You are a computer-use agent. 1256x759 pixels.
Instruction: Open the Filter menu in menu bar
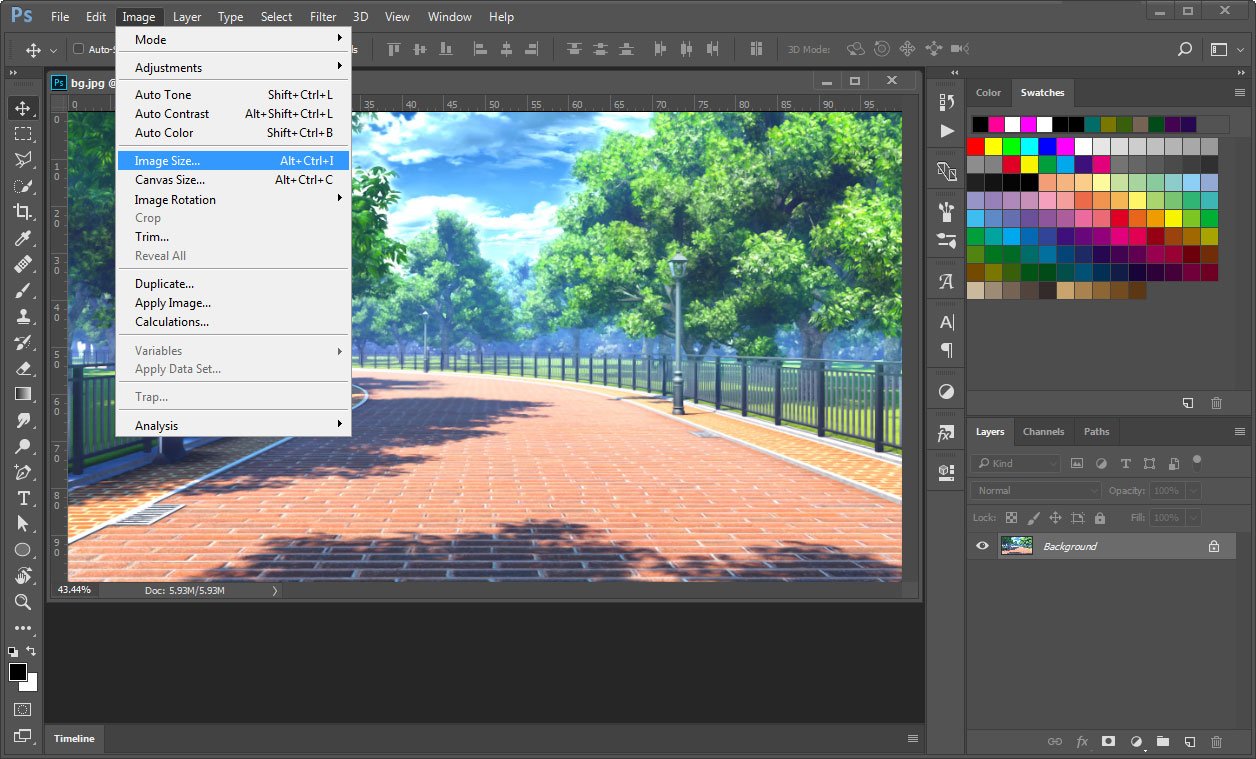pyautogui.click(x=323, y=17)
